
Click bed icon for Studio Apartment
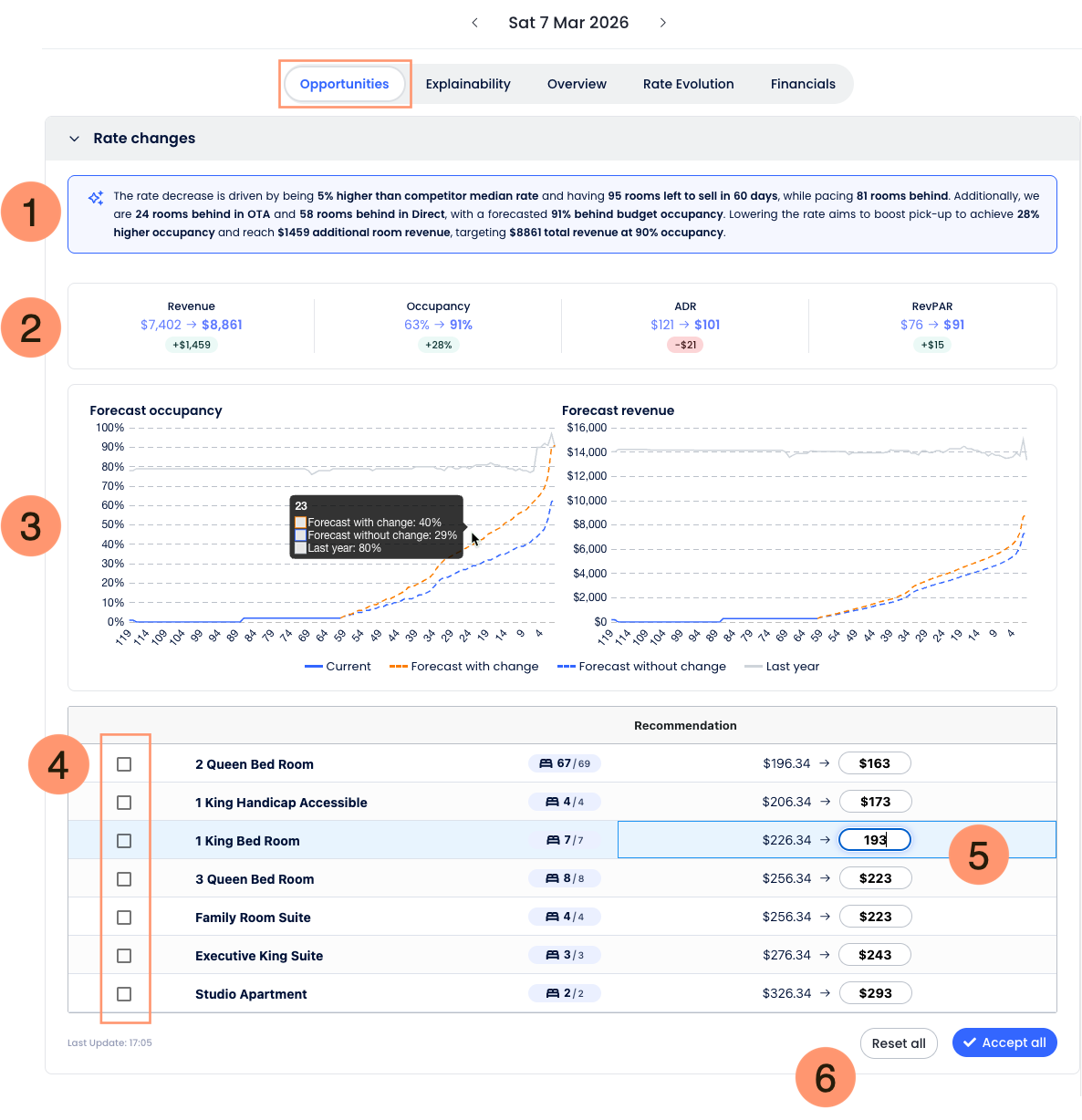[552, 993]
